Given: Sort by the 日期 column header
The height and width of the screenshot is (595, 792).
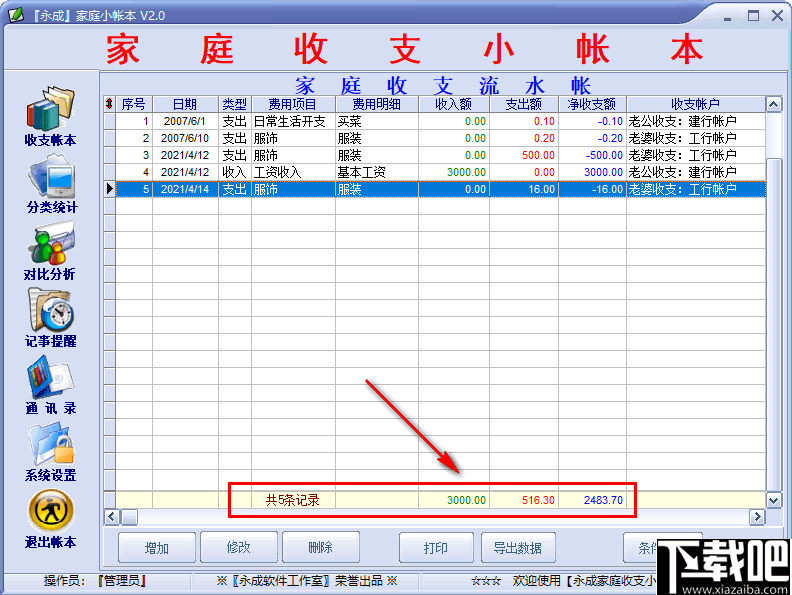Looking at the screenshot, I should pos(185,104).
